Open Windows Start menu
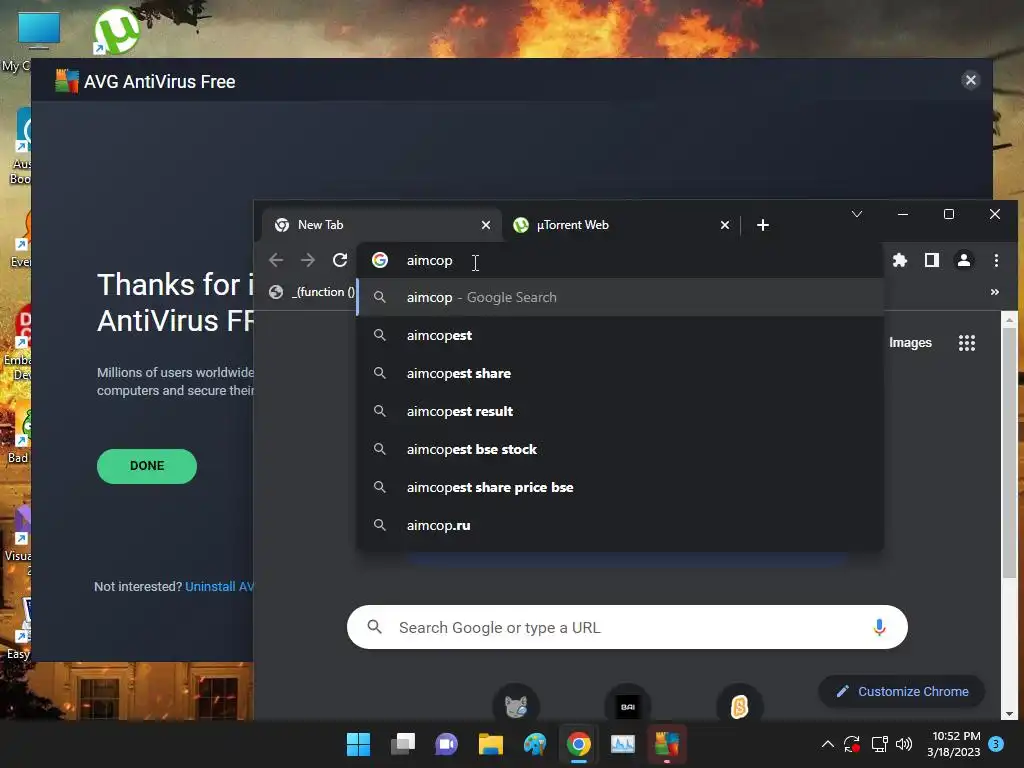This screenshot has width=1024, height=768. click(x=358, y=744)
